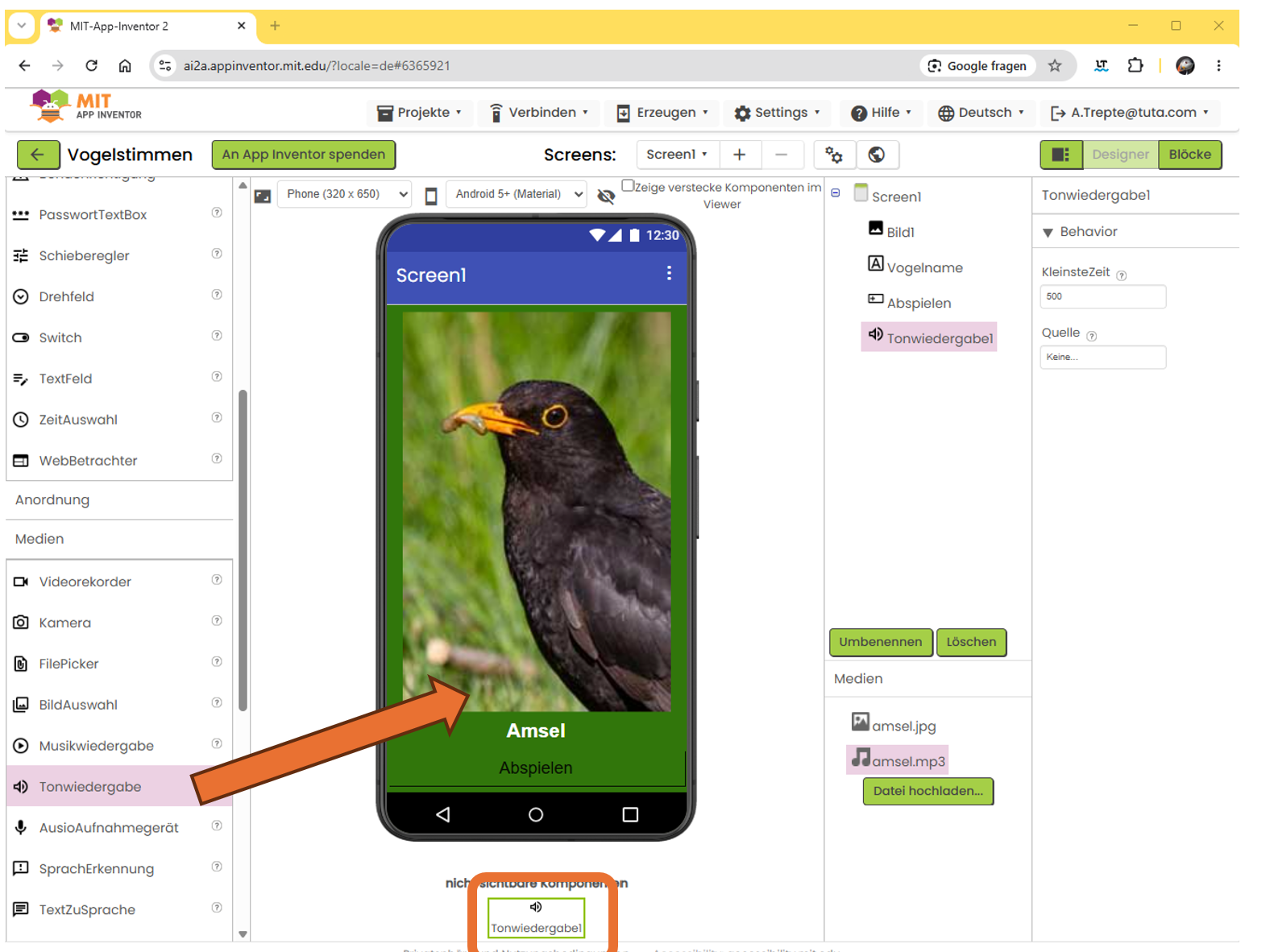The height and width of the screenshot is (952, 1270).
Task: Open Android 5+ (Material) theme dropdown
Action: (x=517, y=194)
